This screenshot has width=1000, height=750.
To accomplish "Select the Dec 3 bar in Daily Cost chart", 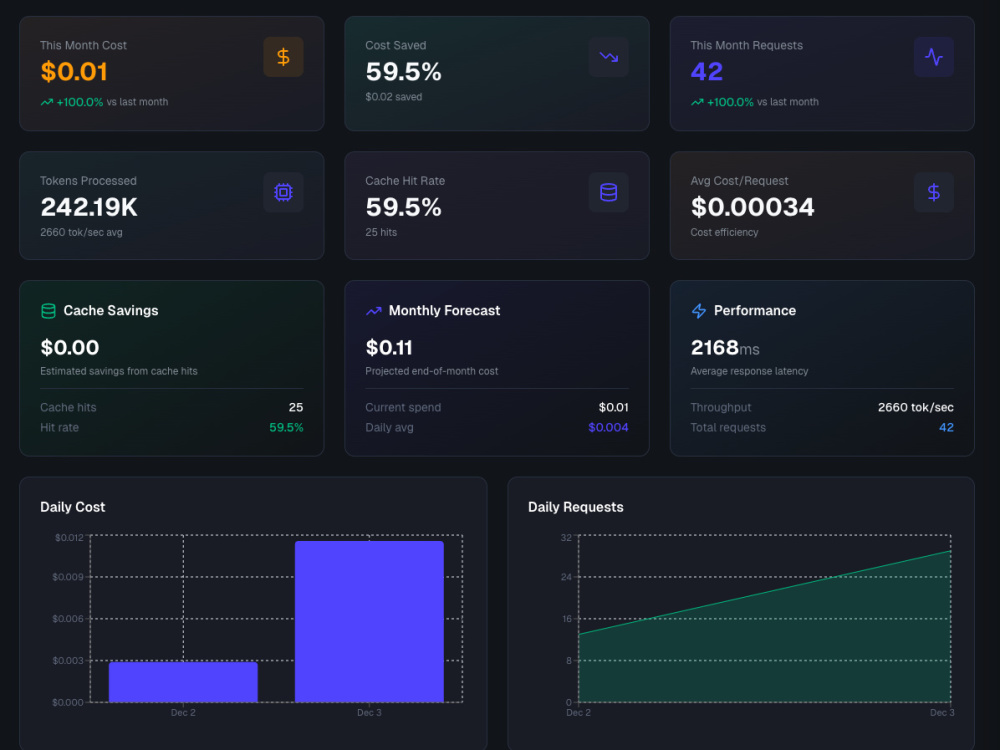I will click(x=369, y=622).
